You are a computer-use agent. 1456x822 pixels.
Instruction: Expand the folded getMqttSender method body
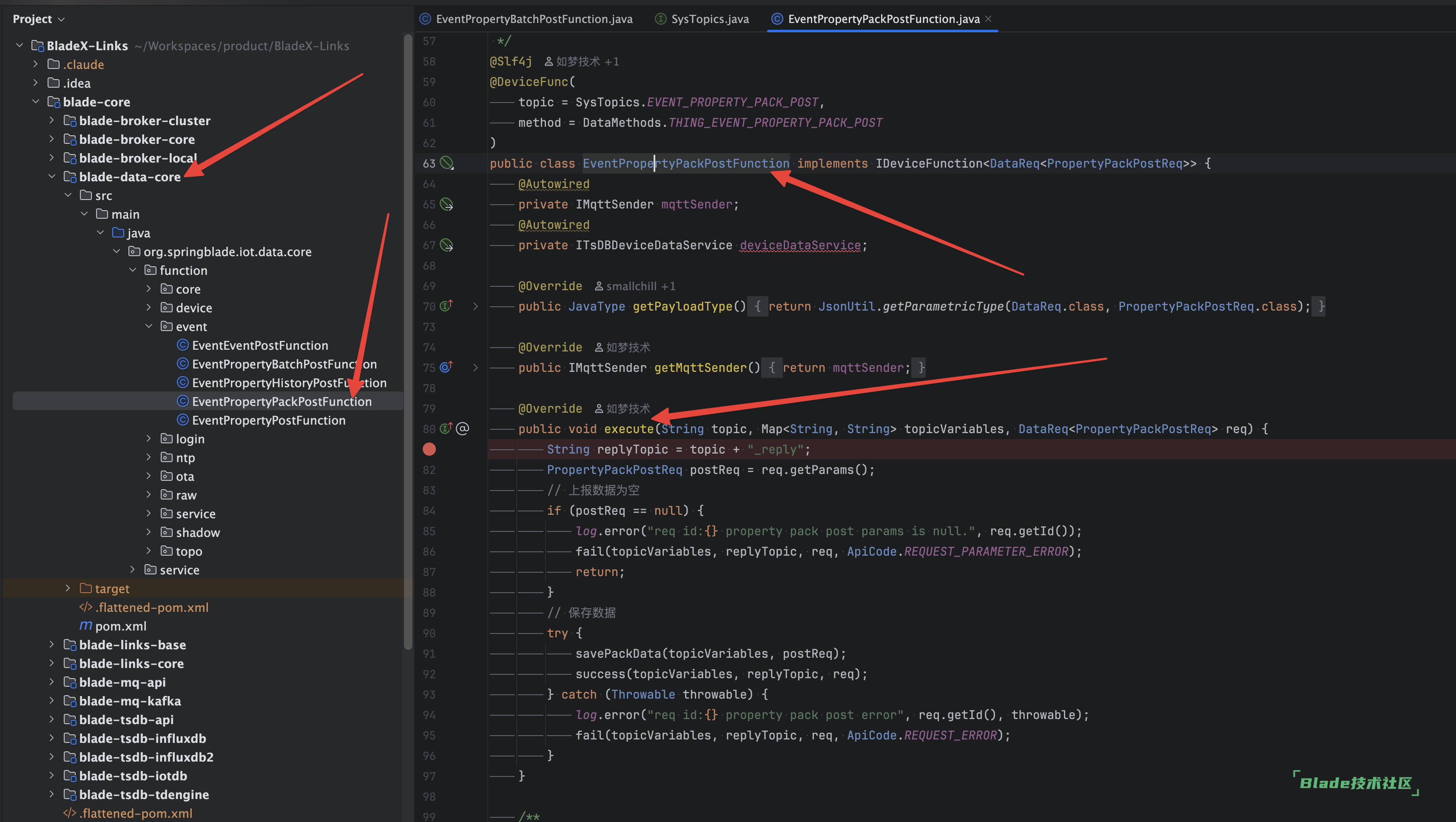tap(475, 368)
